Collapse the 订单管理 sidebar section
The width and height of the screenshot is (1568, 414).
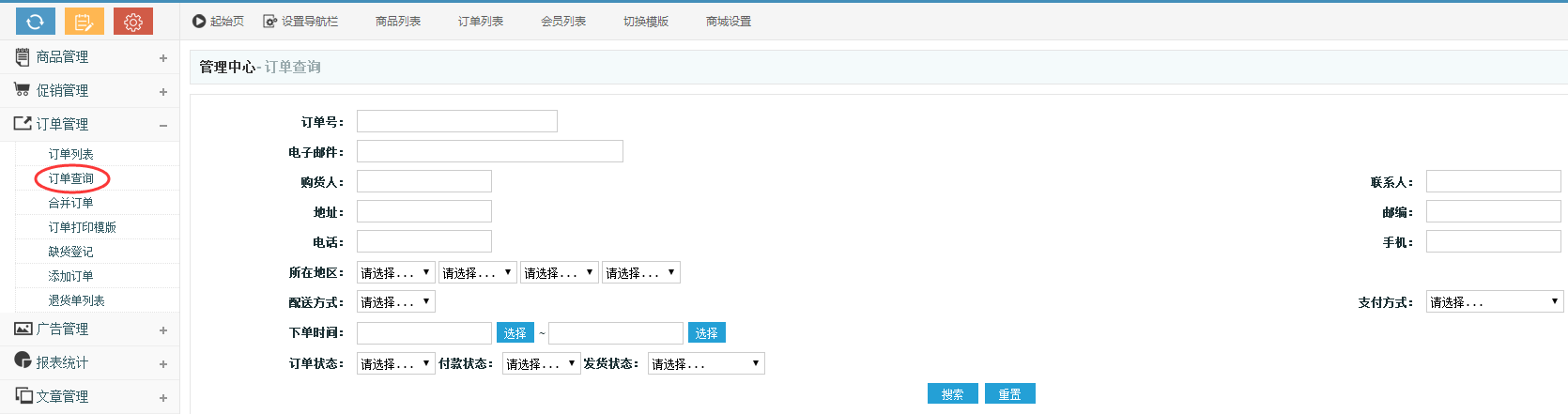(163, 125)
